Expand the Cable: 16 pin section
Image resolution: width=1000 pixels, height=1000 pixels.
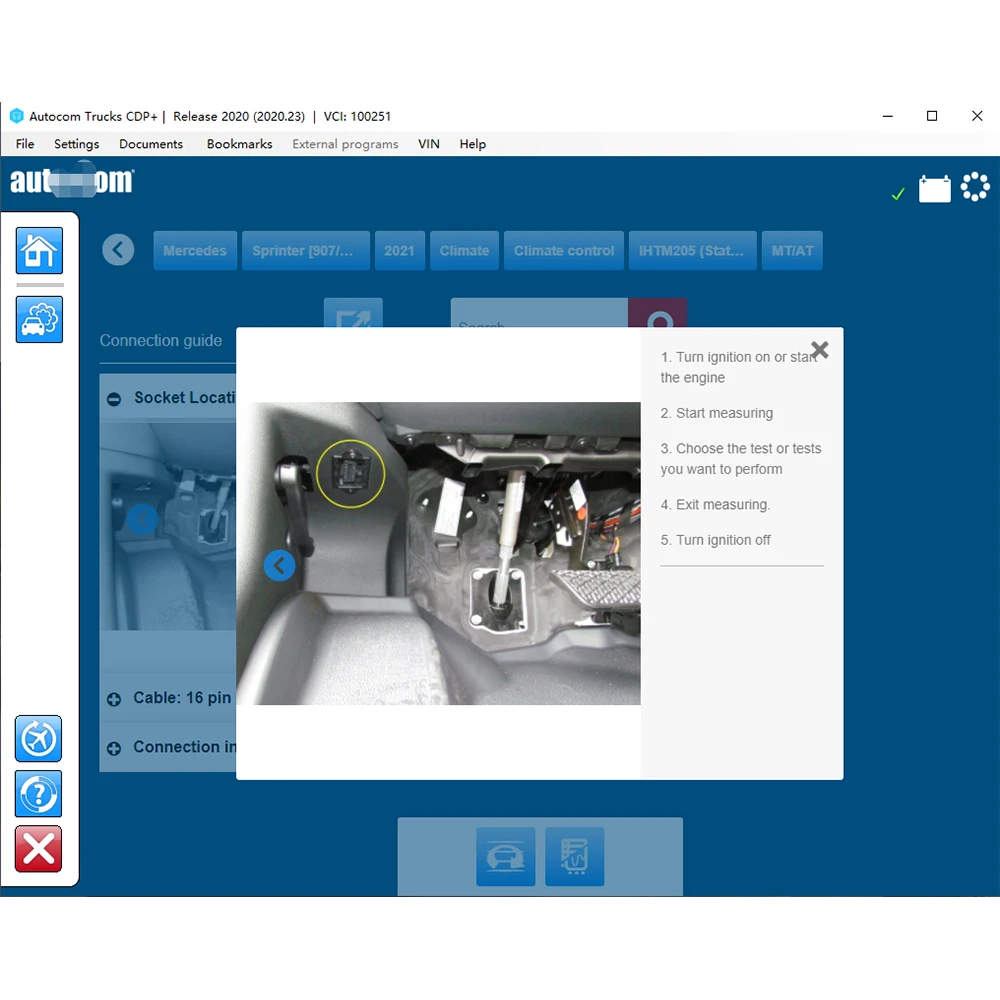pos(114,699)
